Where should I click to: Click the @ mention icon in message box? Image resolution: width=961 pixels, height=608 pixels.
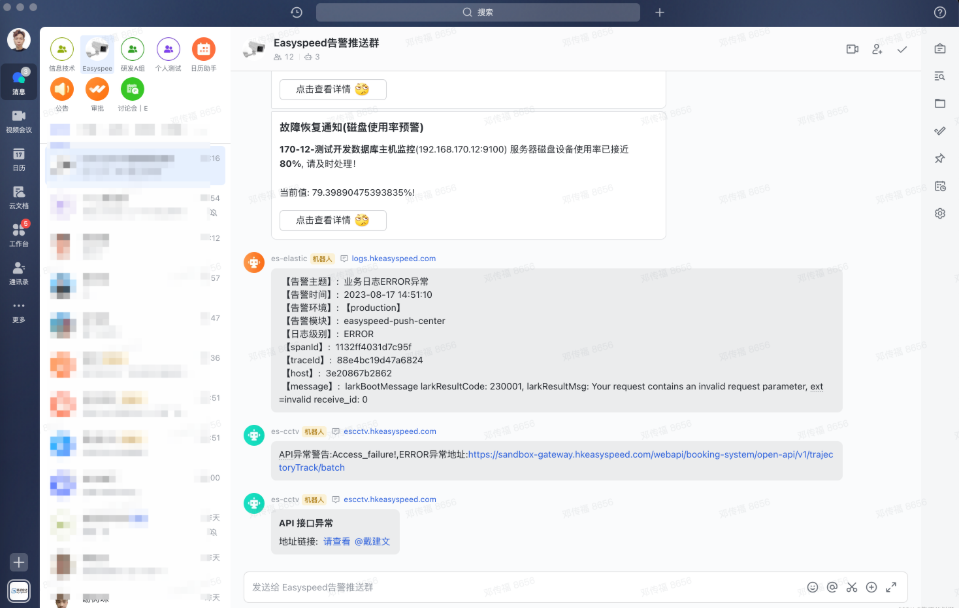pos(832,587)
